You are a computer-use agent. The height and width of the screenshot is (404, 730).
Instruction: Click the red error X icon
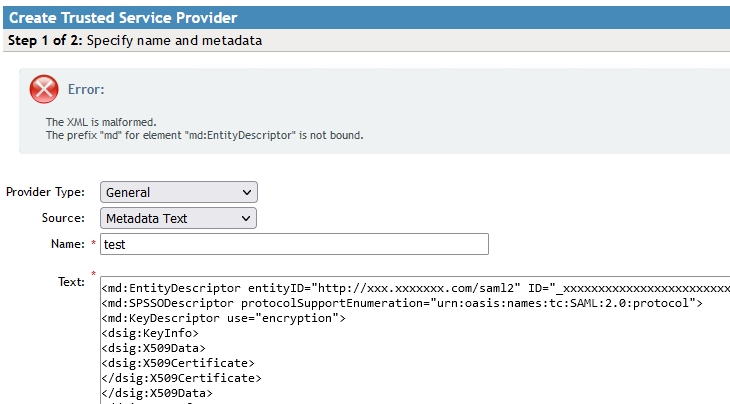point(44,90)
